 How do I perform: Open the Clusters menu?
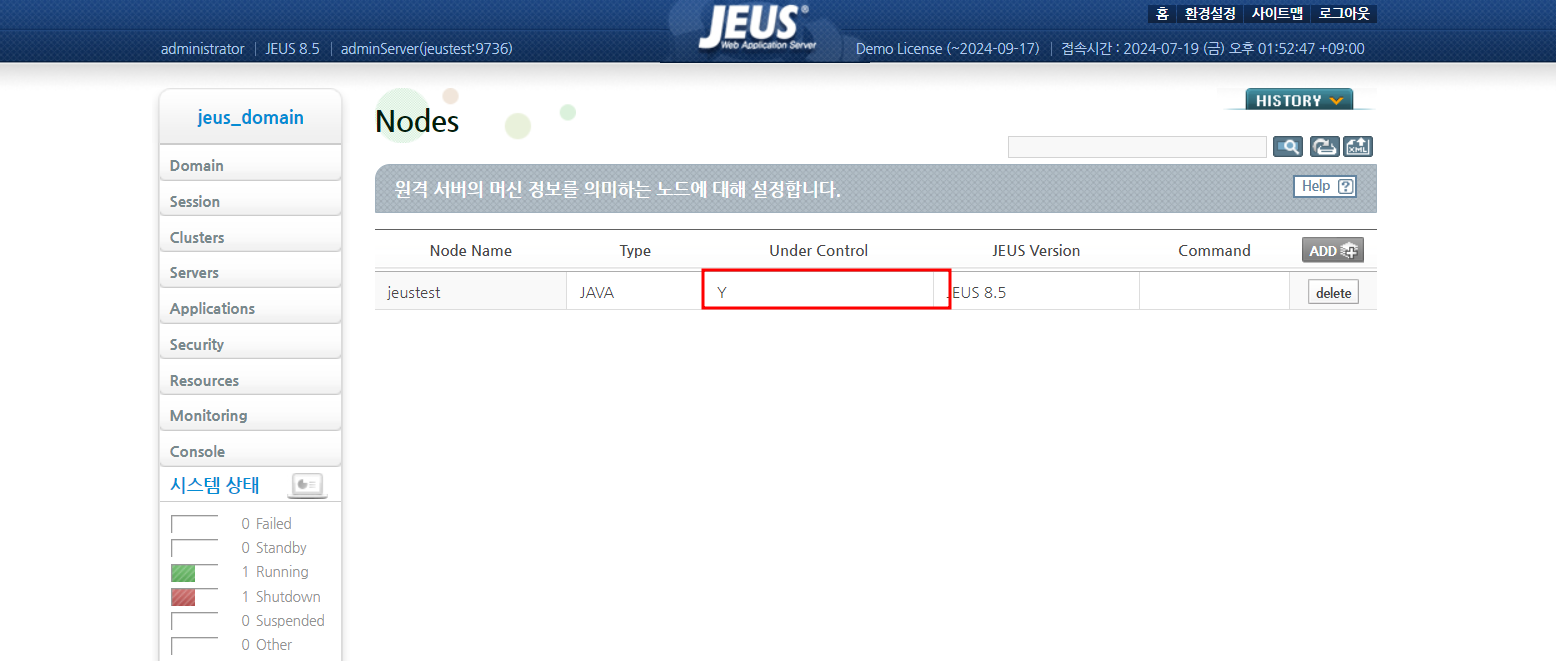[250, 237]
